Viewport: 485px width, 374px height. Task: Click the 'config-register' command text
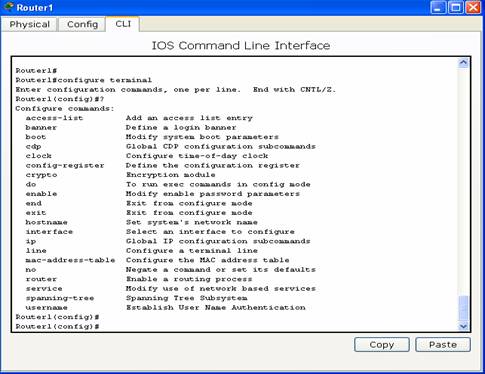click(x=65, y=166)
